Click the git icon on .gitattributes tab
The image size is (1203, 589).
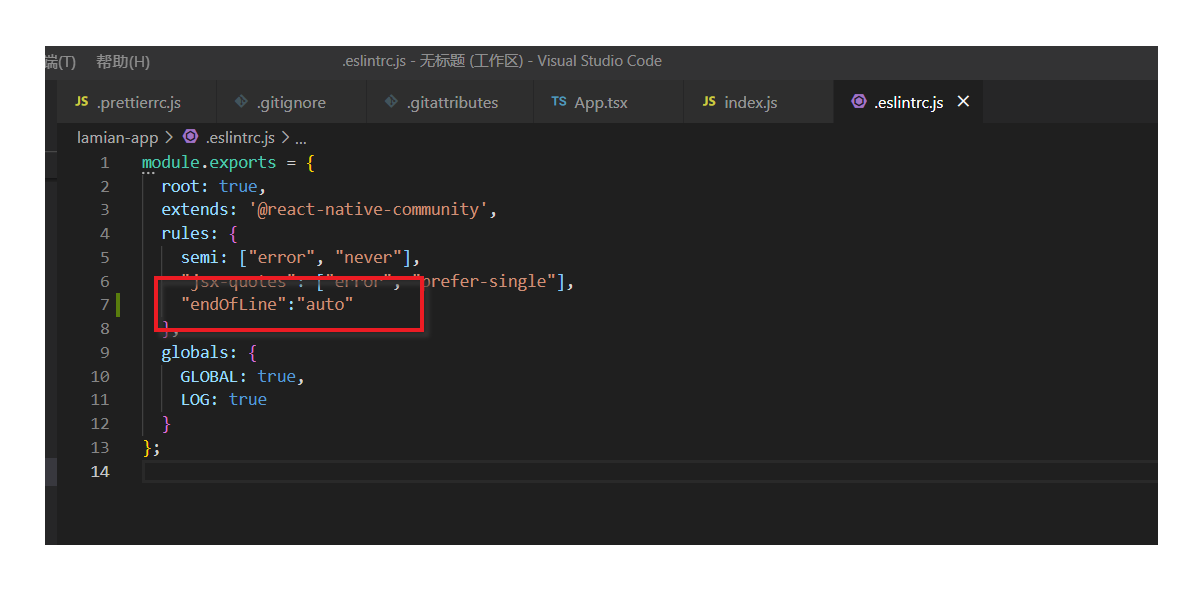pos(392,102)
